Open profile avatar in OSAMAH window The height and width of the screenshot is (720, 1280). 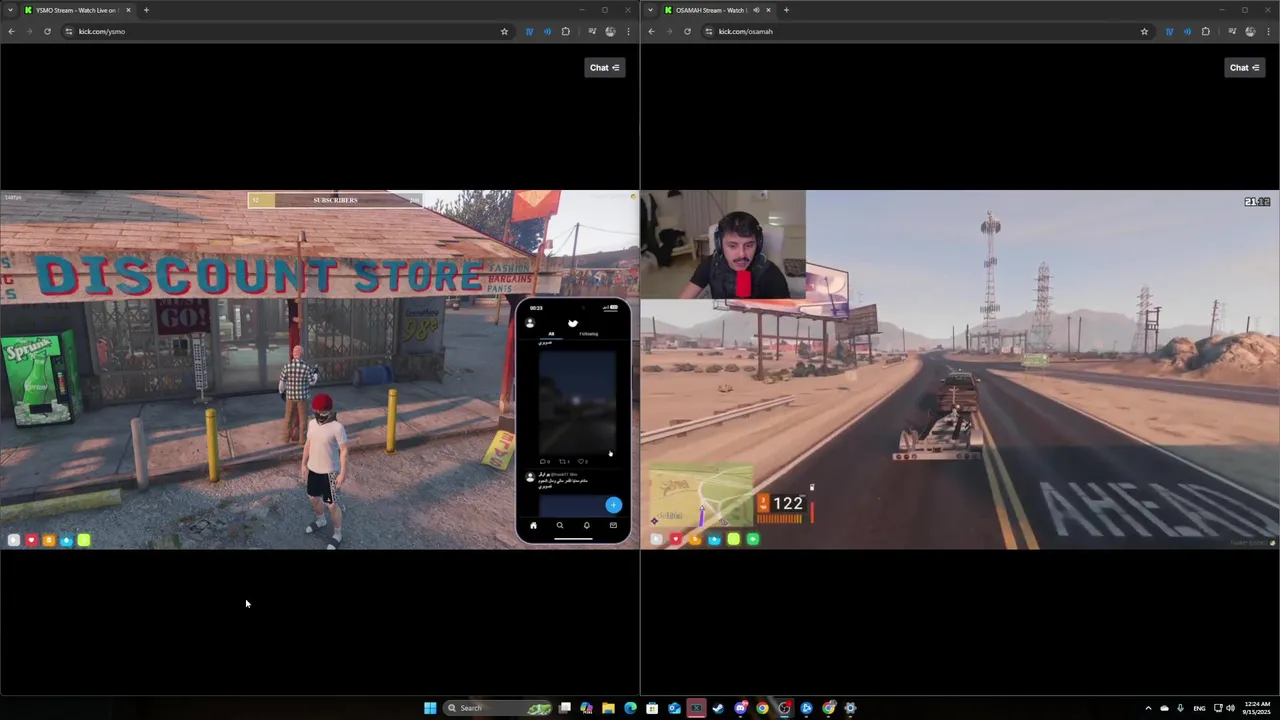(1250, 31)
